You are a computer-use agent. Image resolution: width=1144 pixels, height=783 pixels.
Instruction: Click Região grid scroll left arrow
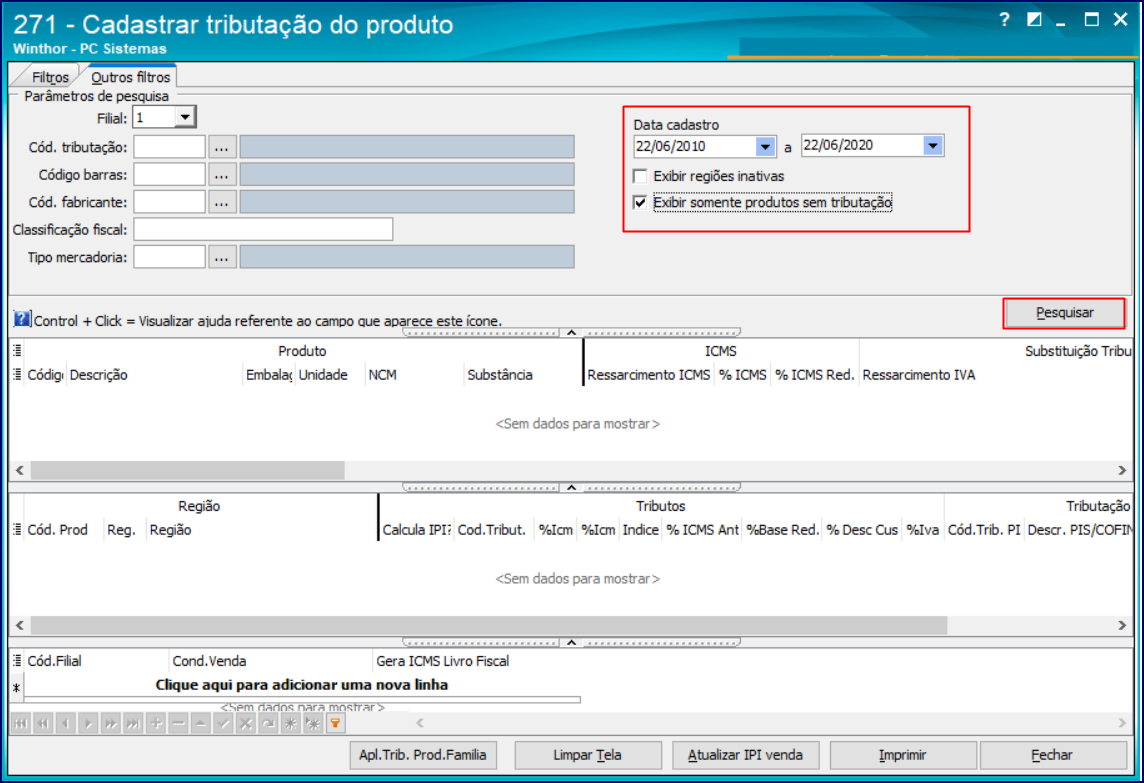[20, 625]
